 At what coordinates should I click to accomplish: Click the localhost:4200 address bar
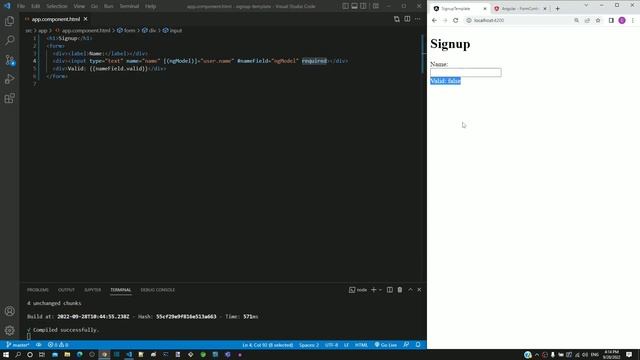point(518,20)
